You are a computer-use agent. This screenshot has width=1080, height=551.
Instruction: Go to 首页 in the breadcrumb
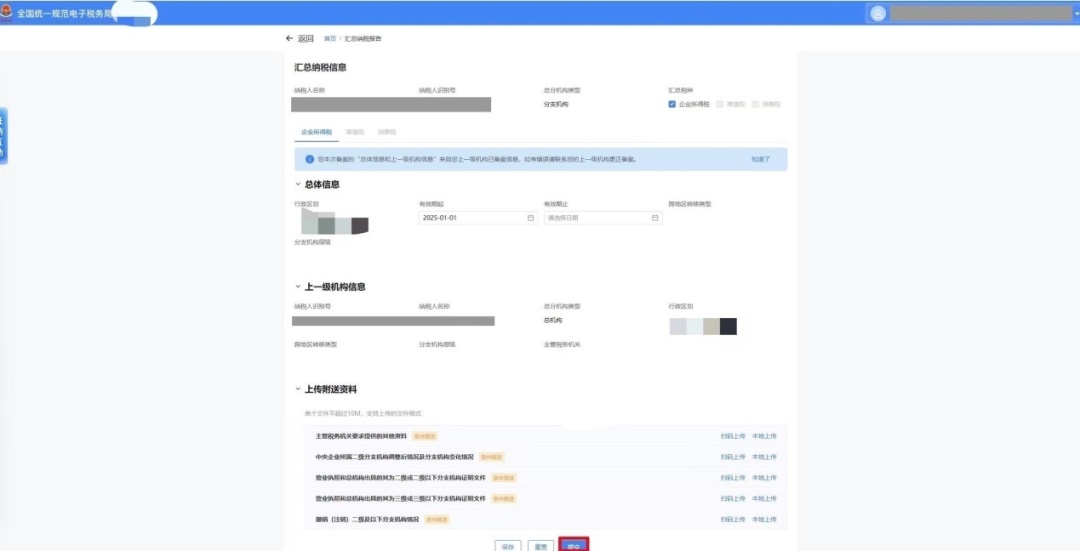[330, 39]
